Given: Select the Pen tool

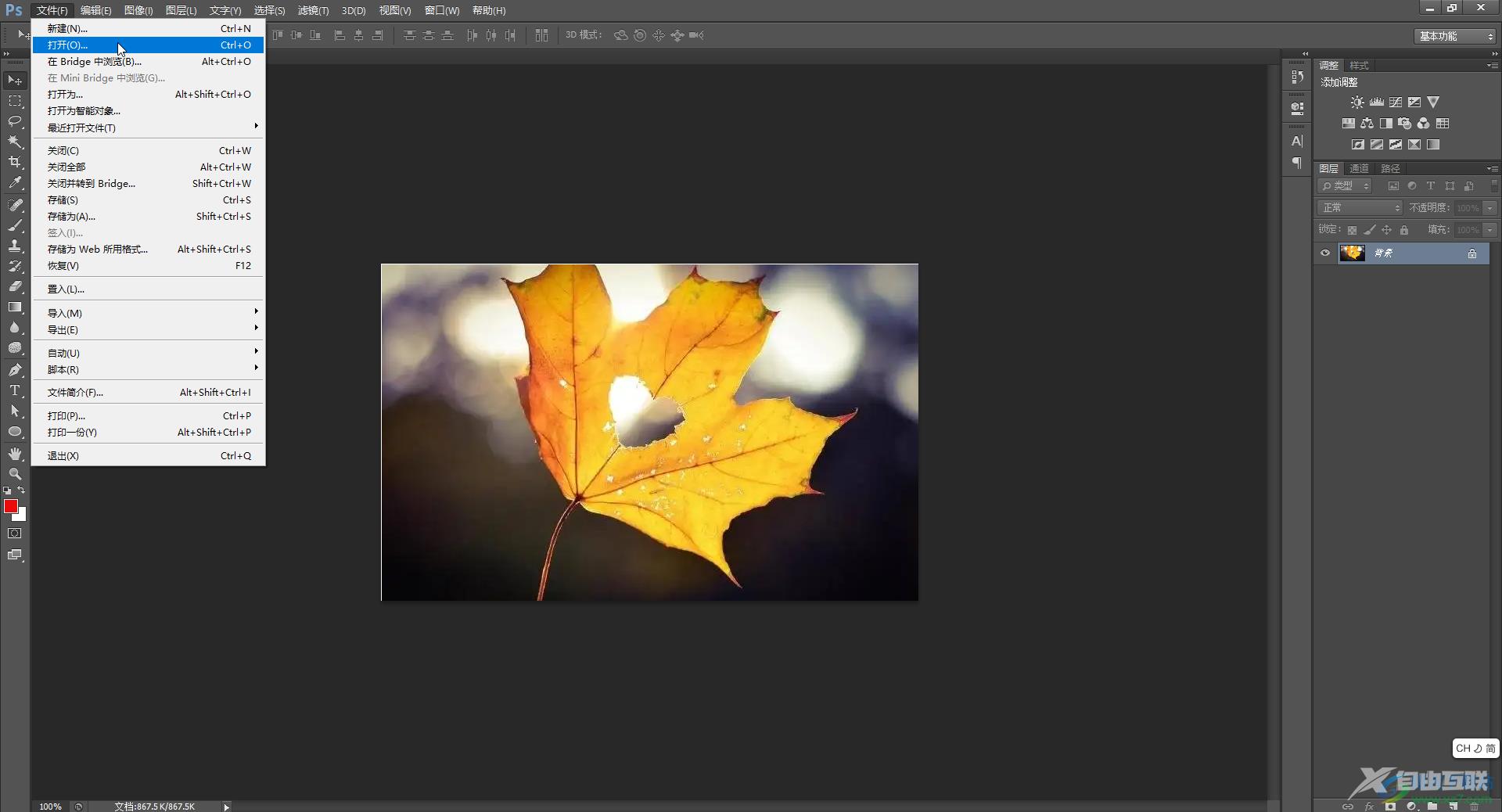Looking at the screenshot, I should click(x=15, y=370).
